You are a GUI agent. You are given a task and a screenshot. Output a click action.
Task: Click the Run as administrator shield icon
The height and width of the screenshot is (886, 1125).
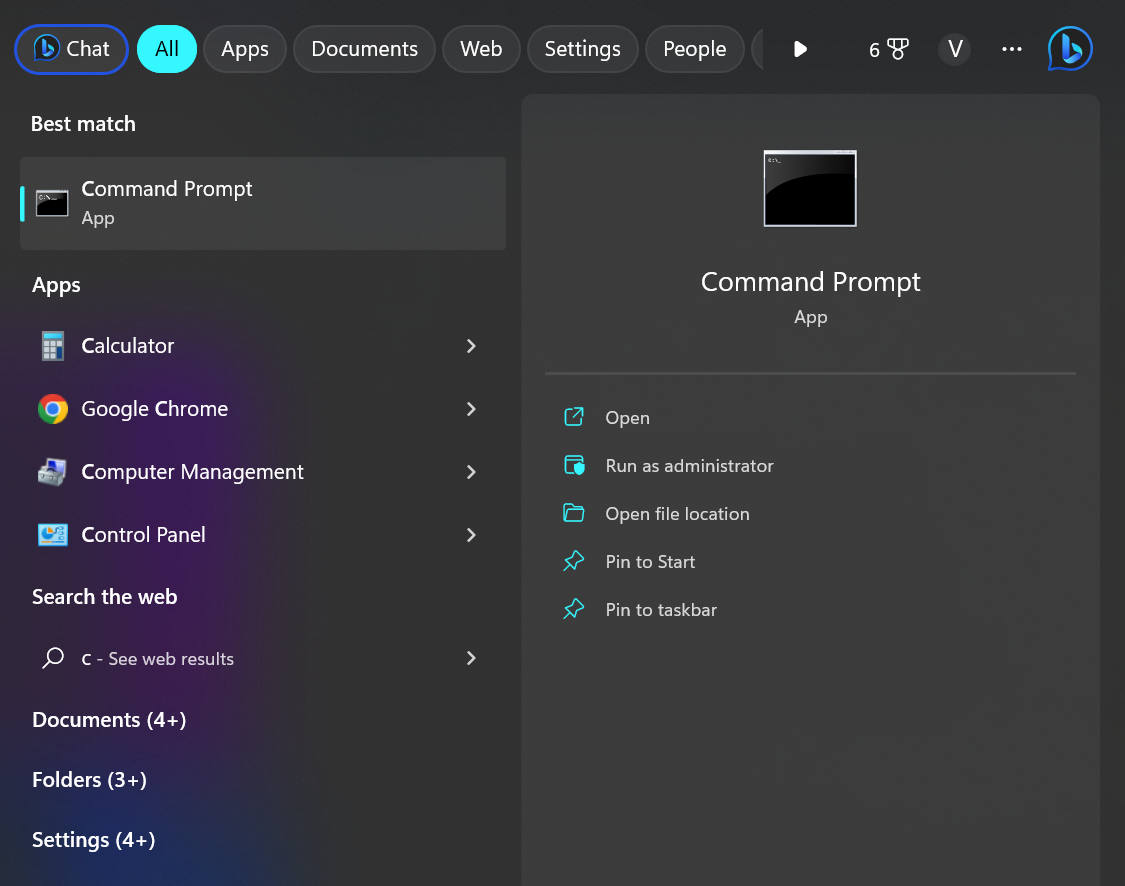[574, 466]
